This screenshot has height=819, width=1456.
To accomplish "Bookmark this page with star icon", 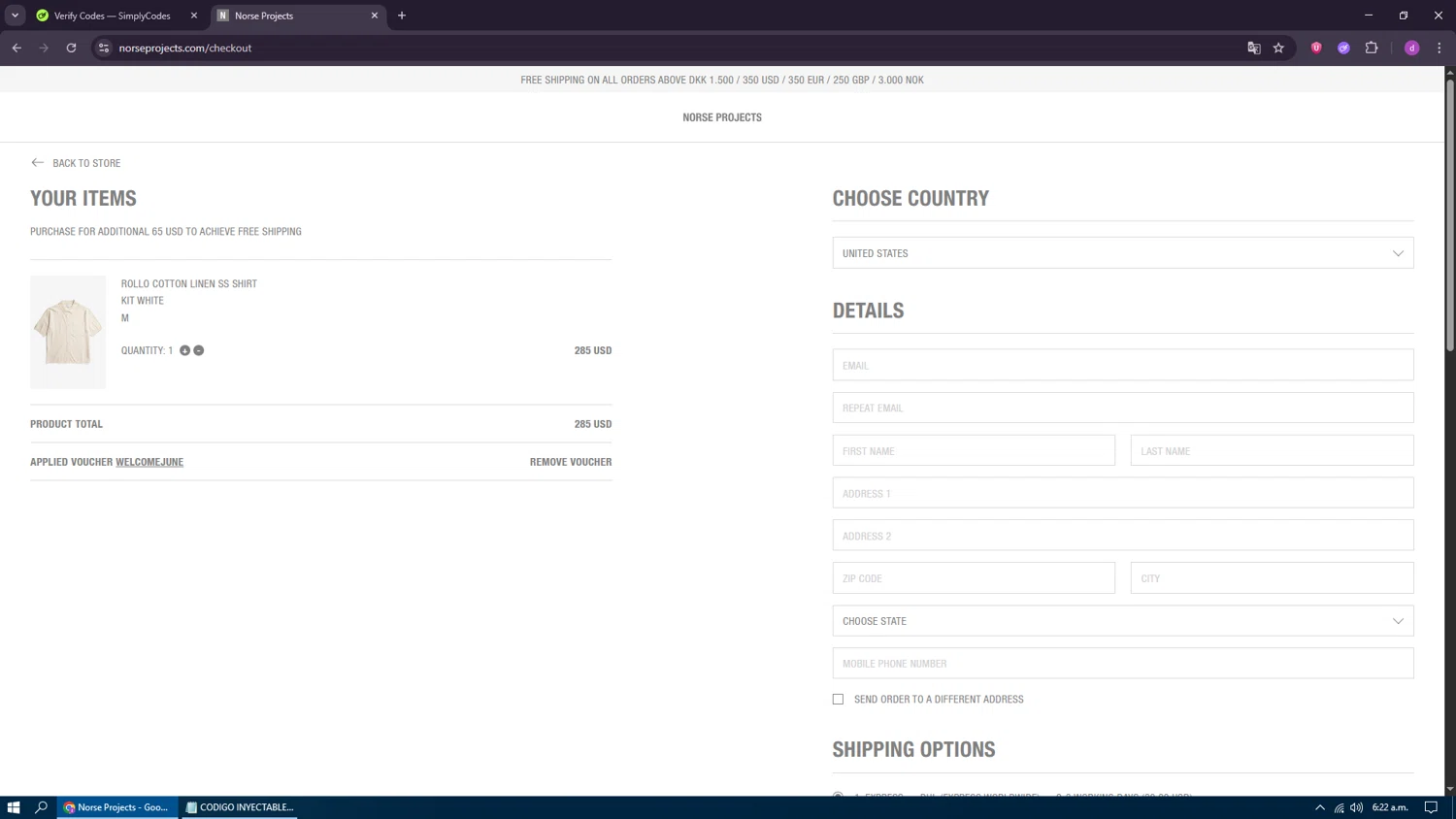I will pyautogui.click(x=1278, y=48).
